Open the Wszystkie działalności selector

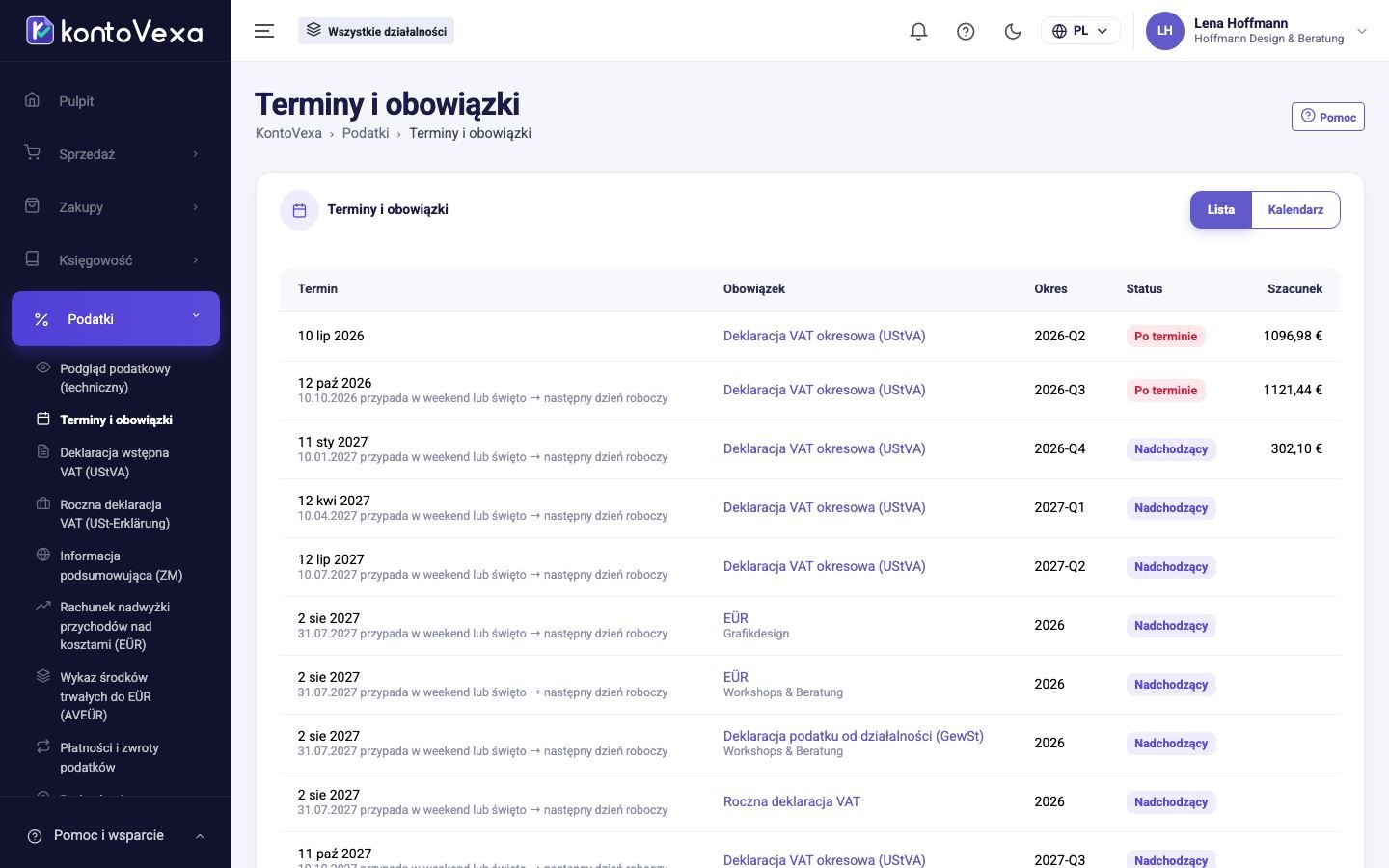click(376, 31)
